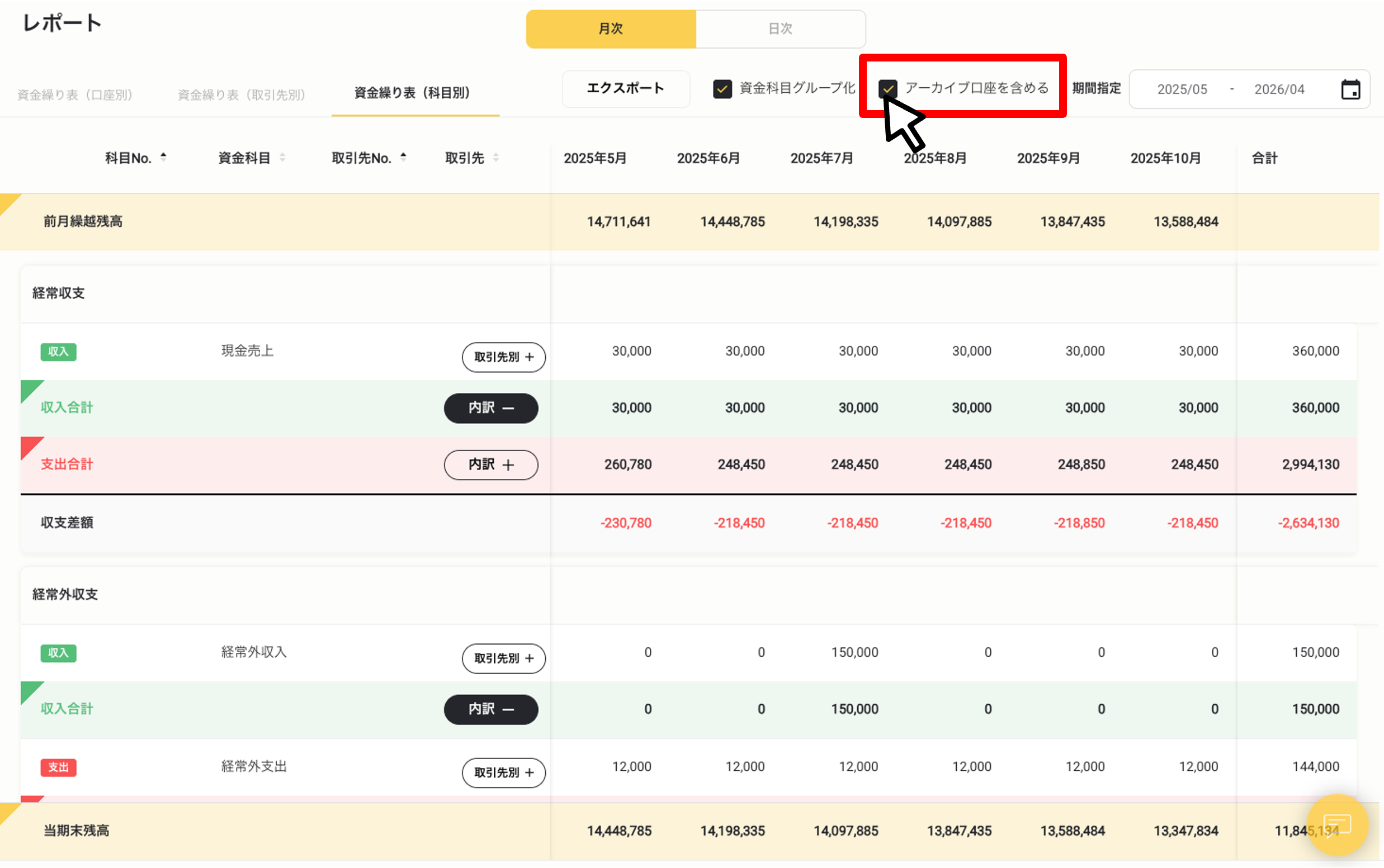
Task: Click the エクスポート button
Action: (625, 88)
